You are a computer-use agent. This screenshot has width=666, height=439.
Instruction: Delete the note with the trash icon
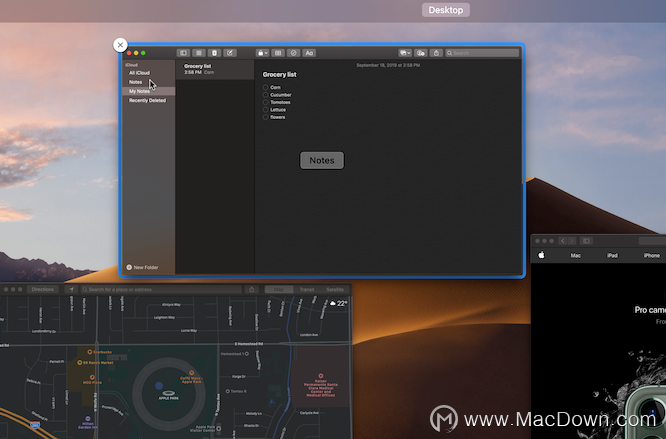[214, 53]
